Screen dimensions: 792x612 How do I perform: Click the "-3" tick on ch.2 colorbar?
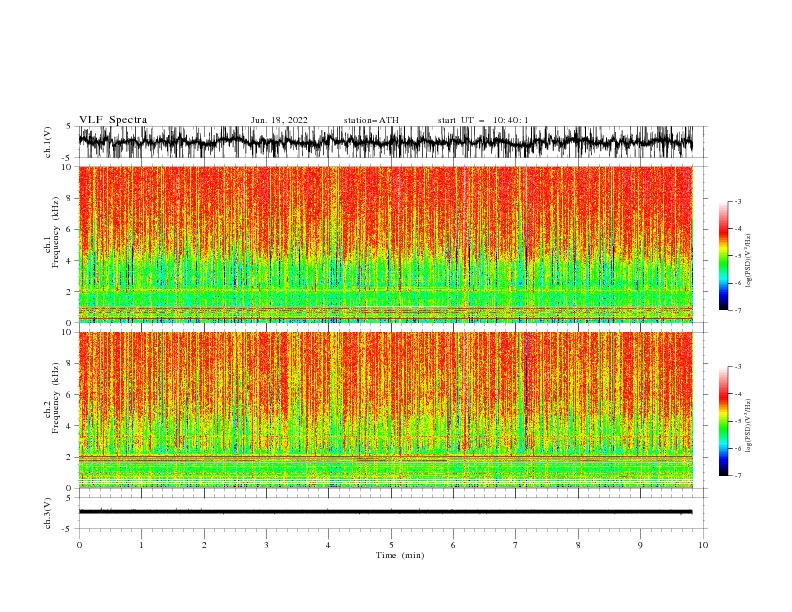coord(737,367)
